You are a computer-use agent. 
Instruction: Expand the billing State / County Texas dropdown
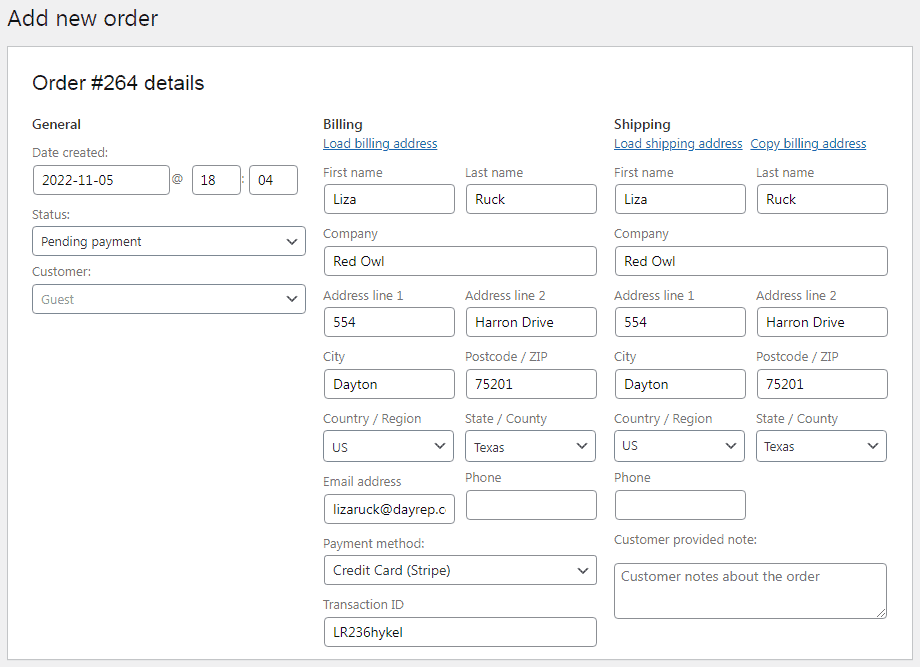point(530,446)
